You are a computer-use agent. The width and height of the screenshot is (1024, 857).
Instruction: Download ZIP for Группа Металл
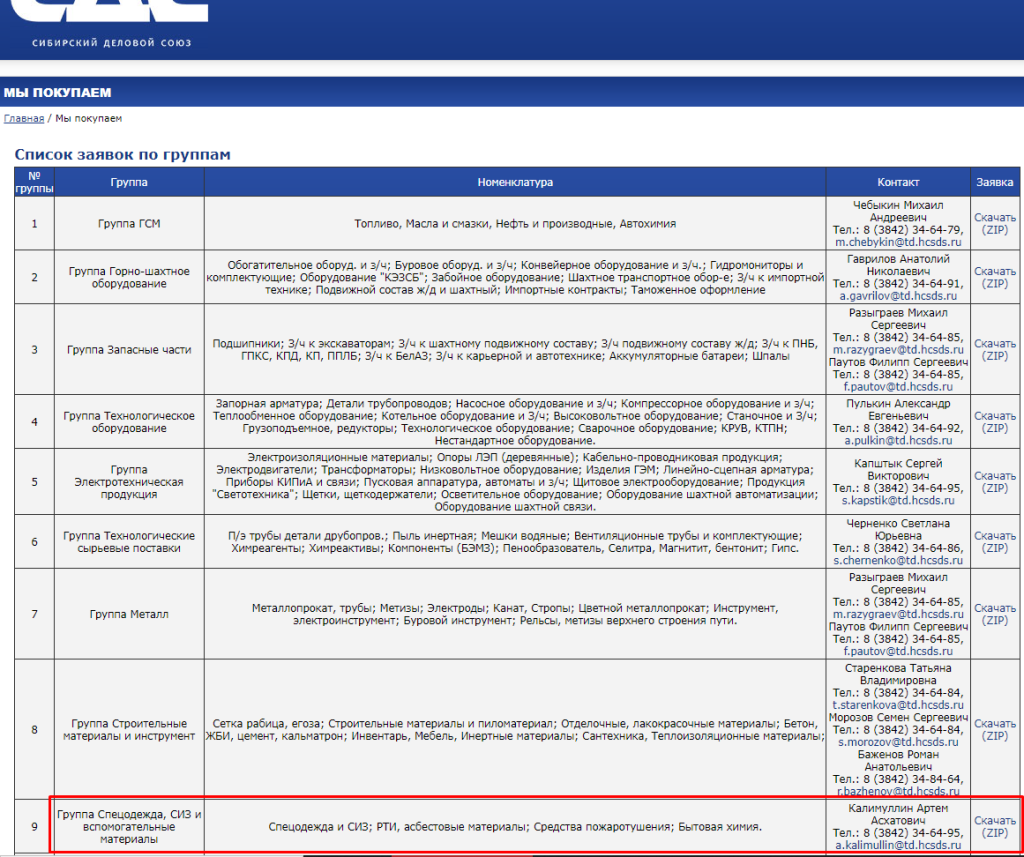[x=995, y=614]
